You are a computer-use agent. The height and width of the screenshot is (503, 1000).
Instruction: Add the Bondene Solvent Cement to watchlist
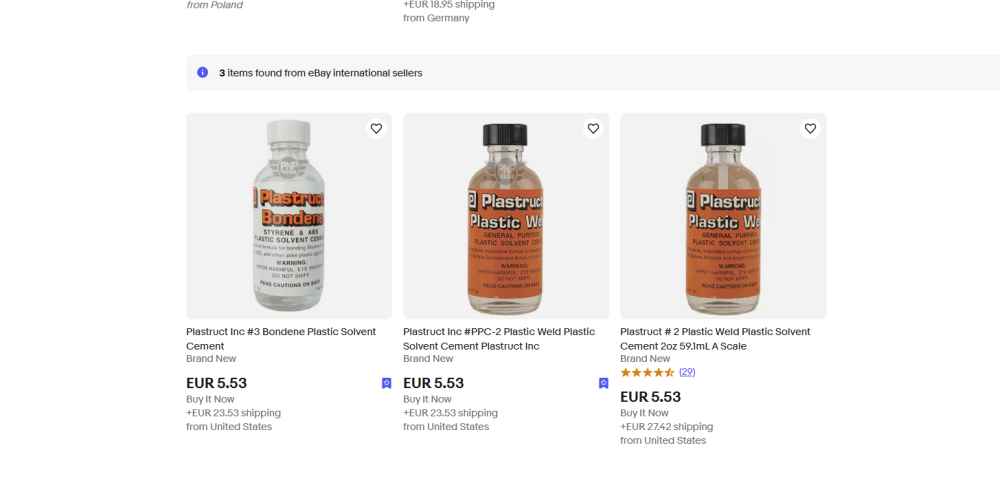pyautogui.click(x=376, y=129)
